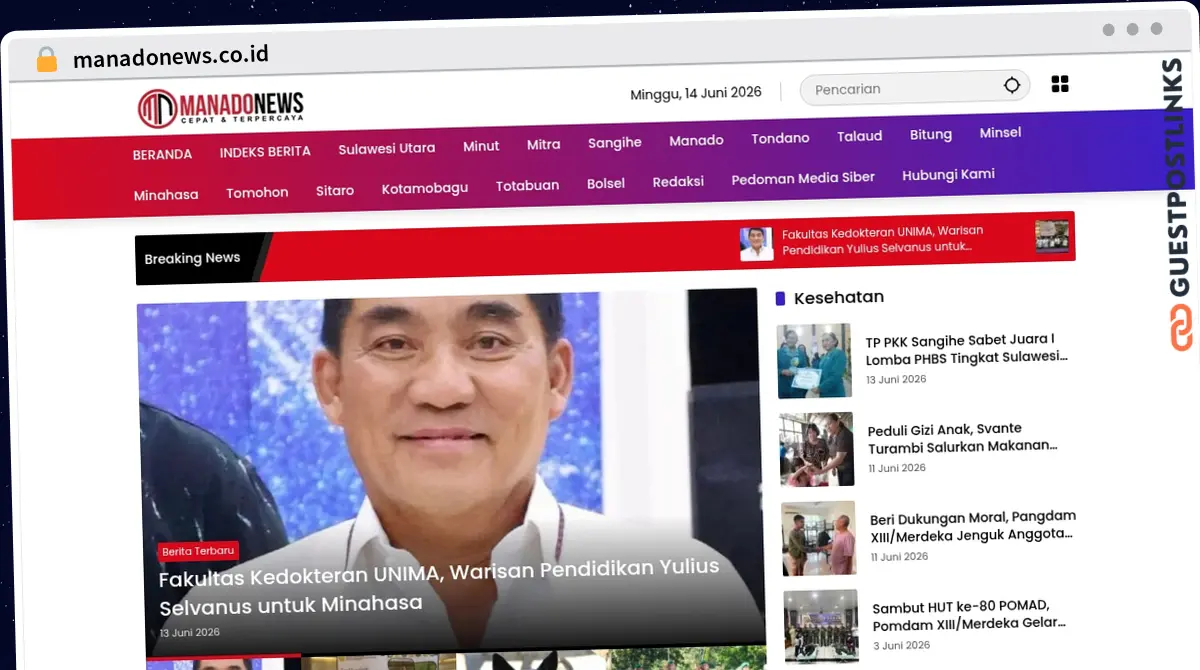The height and width of the screenshot is (670, 1200).
Task: Open Hubungi Kami contact page
Action: coord(948,174)
